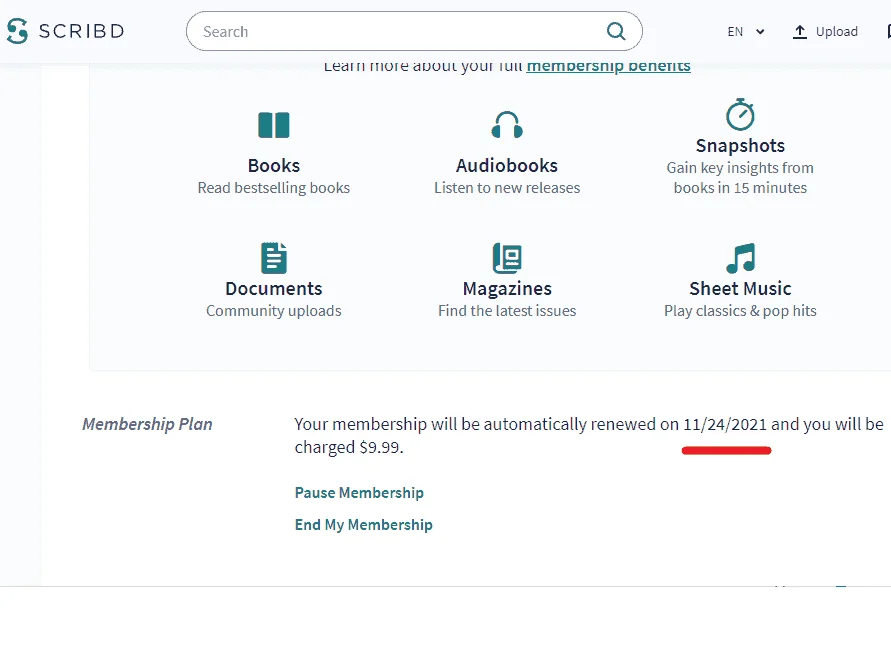The image size is (891, 664).
Task: Click the Documents page icon
Action: tap(274, 258)
